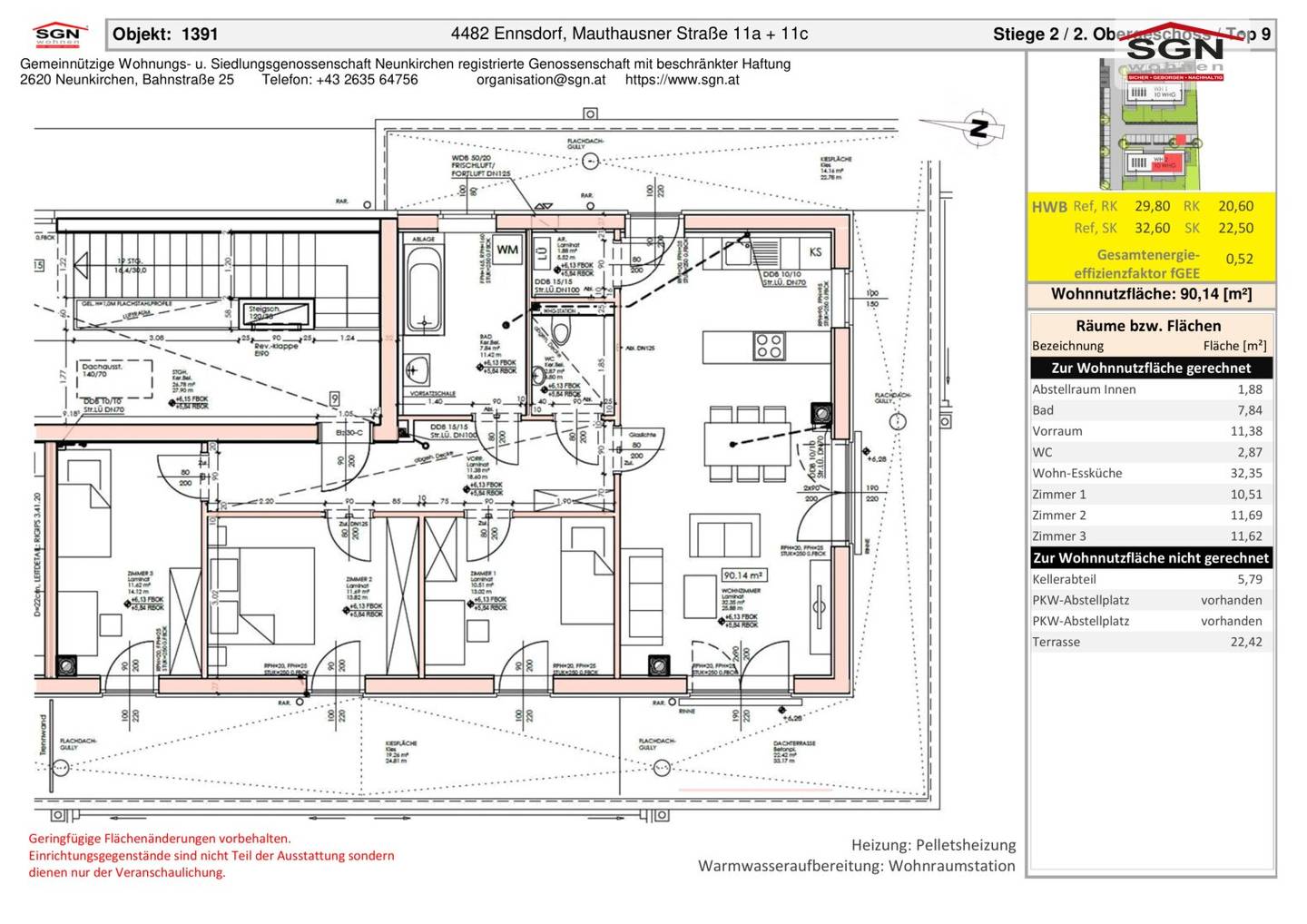Click the SGN logo in the top-left corner
This screenshot has width=1307, height=924.
tap(60, 34)
